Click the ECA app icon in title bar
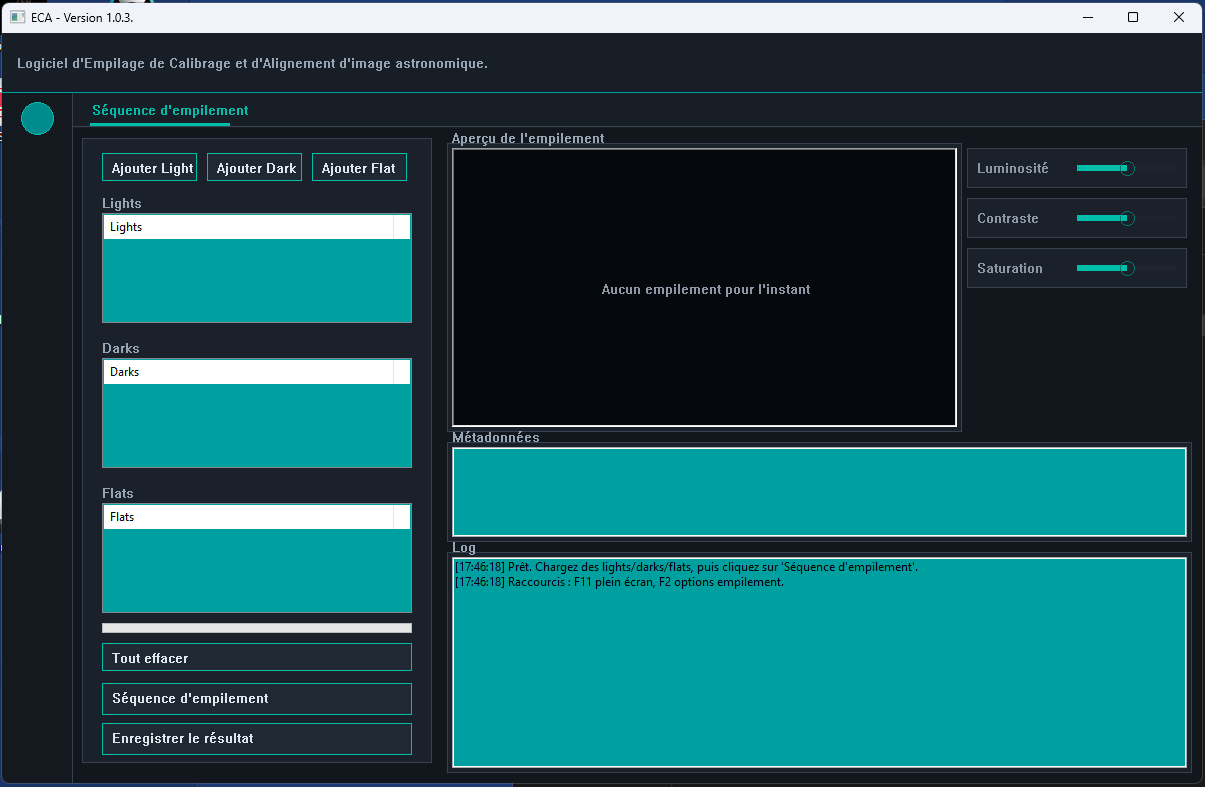1205x787 pixels. (17, 17)
